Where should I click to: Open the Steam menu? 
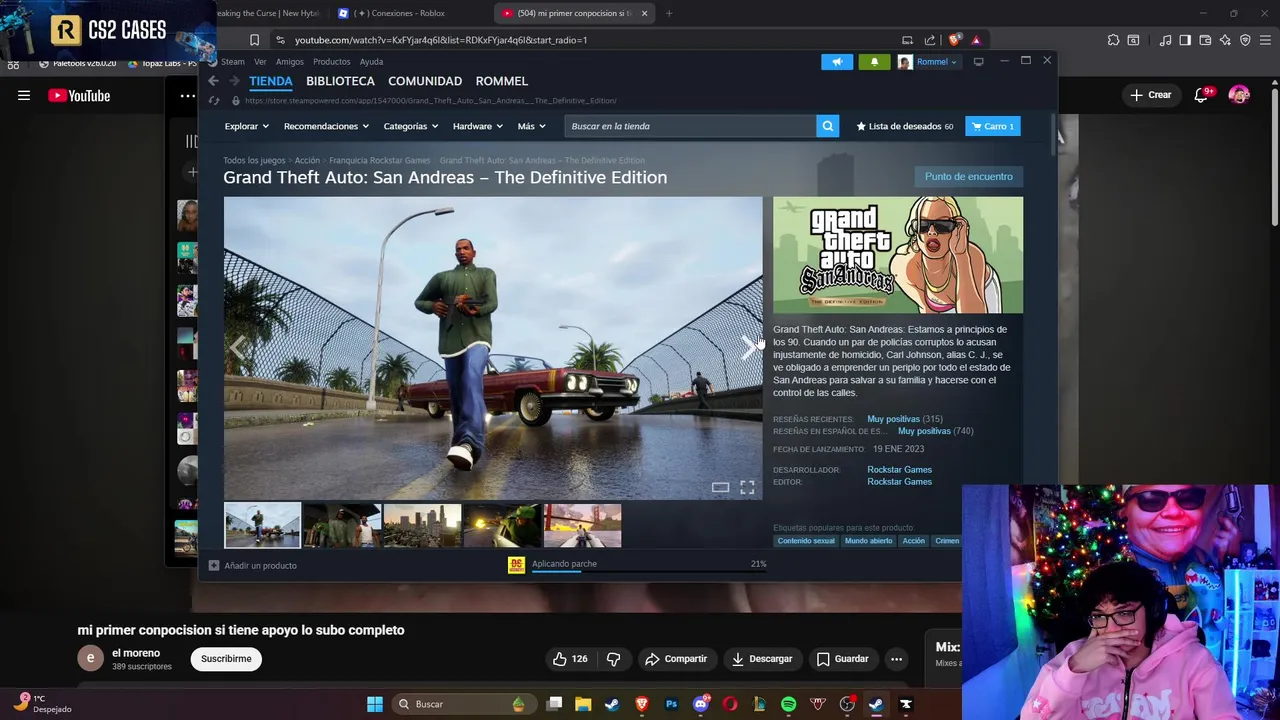point(232,62)
